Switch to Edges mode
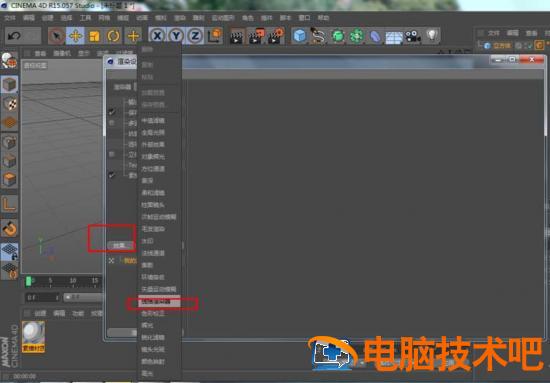Viewport: 550px width, 383px height. [x=9, y=161]
